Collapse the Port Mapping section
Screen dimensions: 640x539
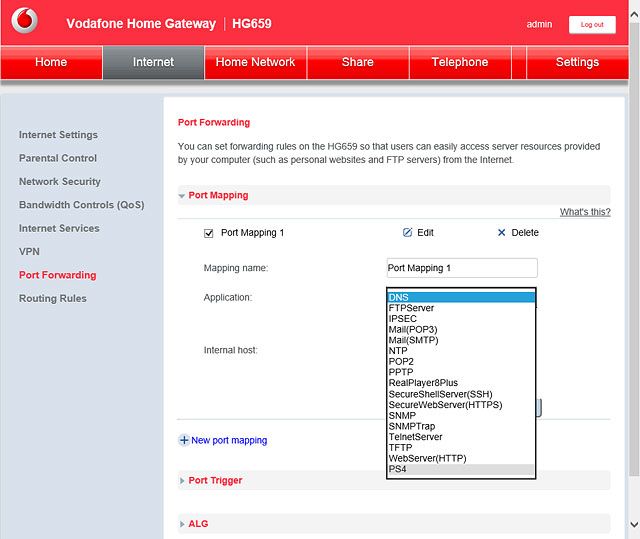182,196
